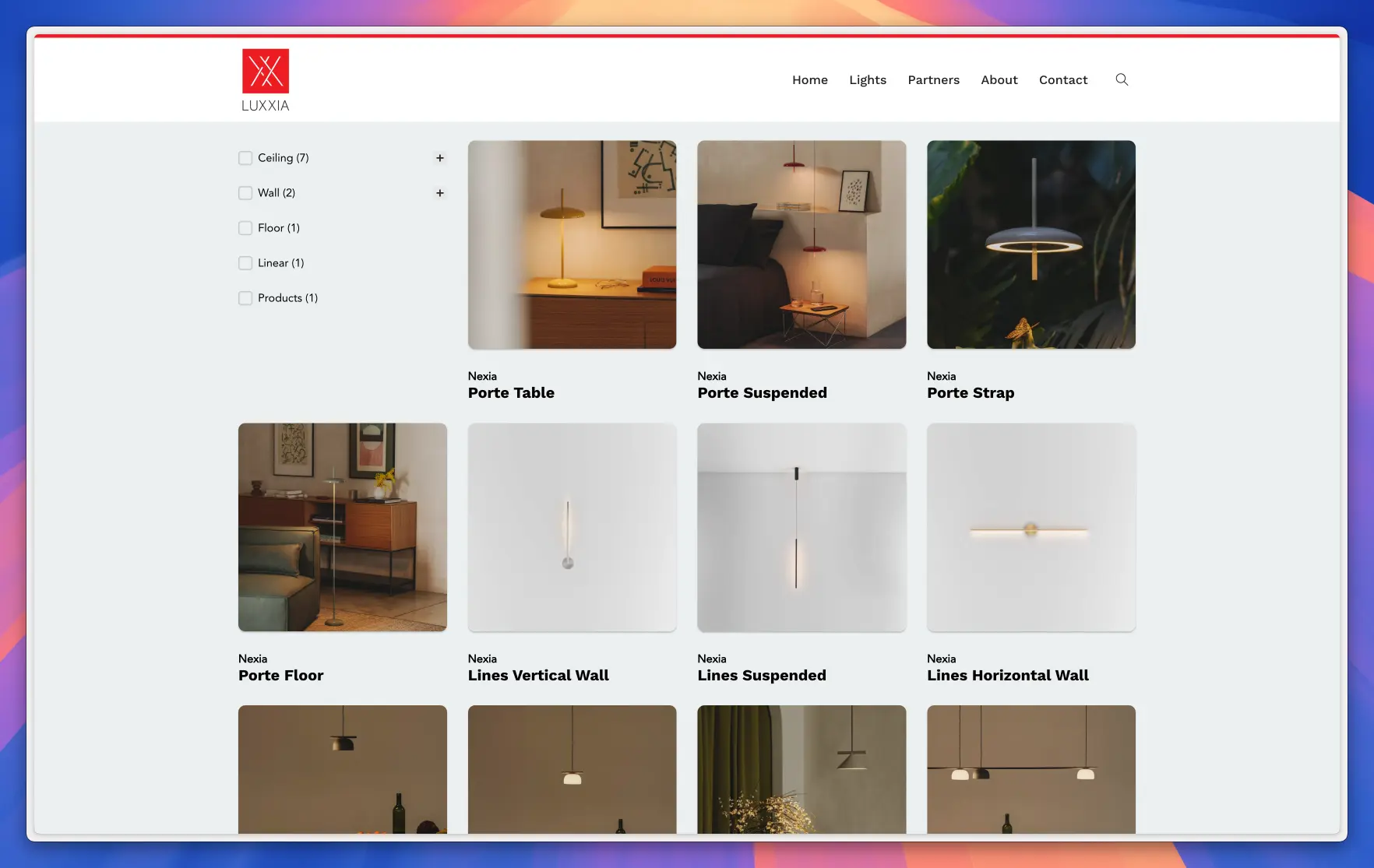Viewport: 1374px width, 868px height.
Task: Open the Lines Suspended product image
Action: tap(801, 527)
